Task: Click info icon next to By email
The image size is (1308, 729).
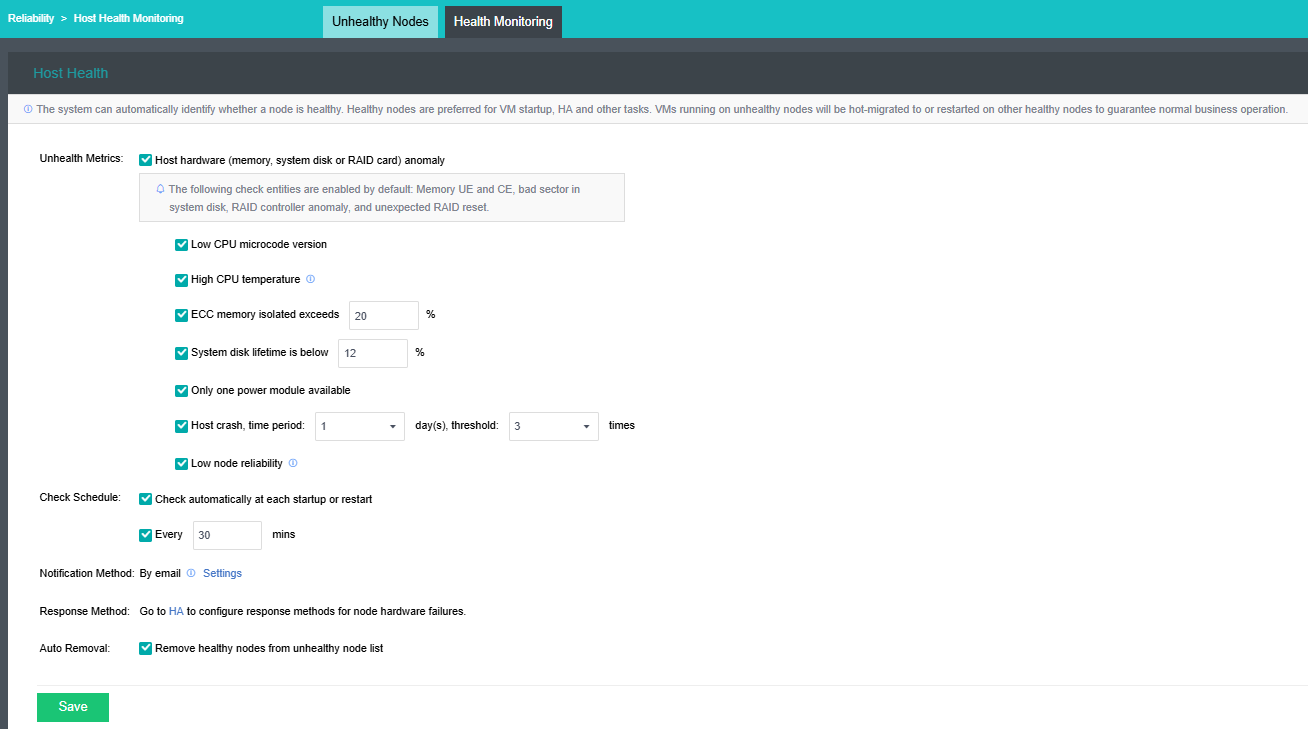Action: pos(191,574)
